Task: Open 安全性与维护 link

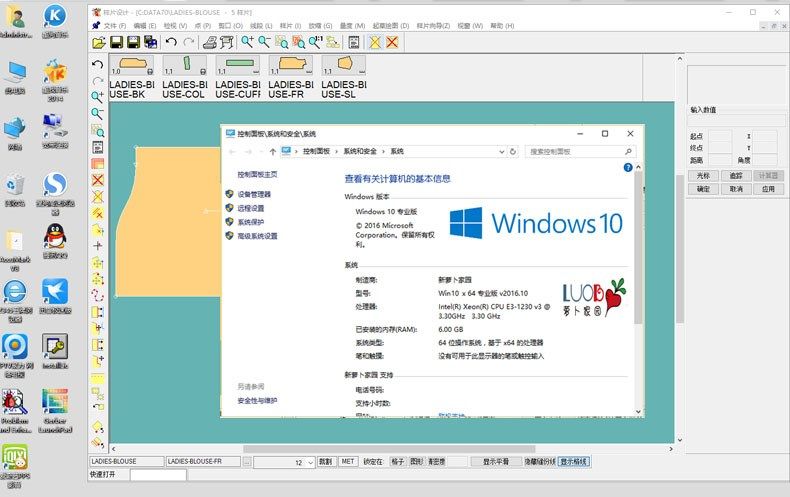Action: [x=257, y=401]
